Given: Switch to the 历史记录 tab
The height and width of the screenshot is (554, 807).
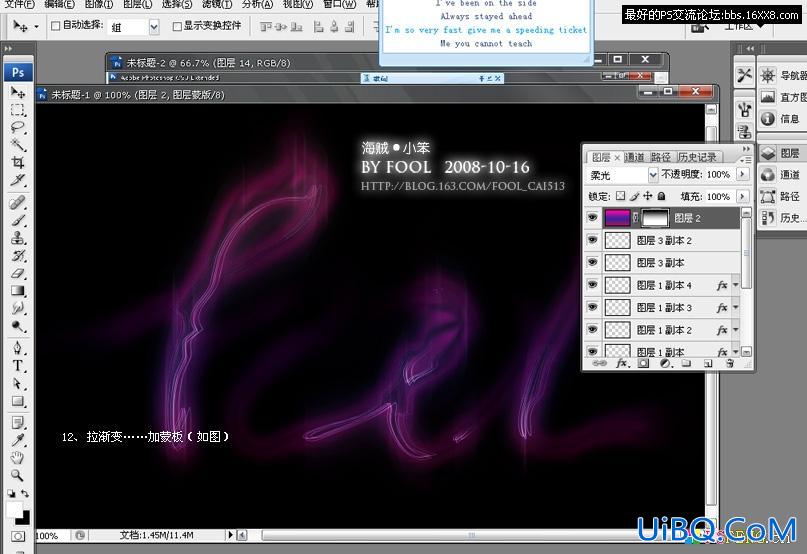Looking at the screenshot, I should [x=697, y=157].
